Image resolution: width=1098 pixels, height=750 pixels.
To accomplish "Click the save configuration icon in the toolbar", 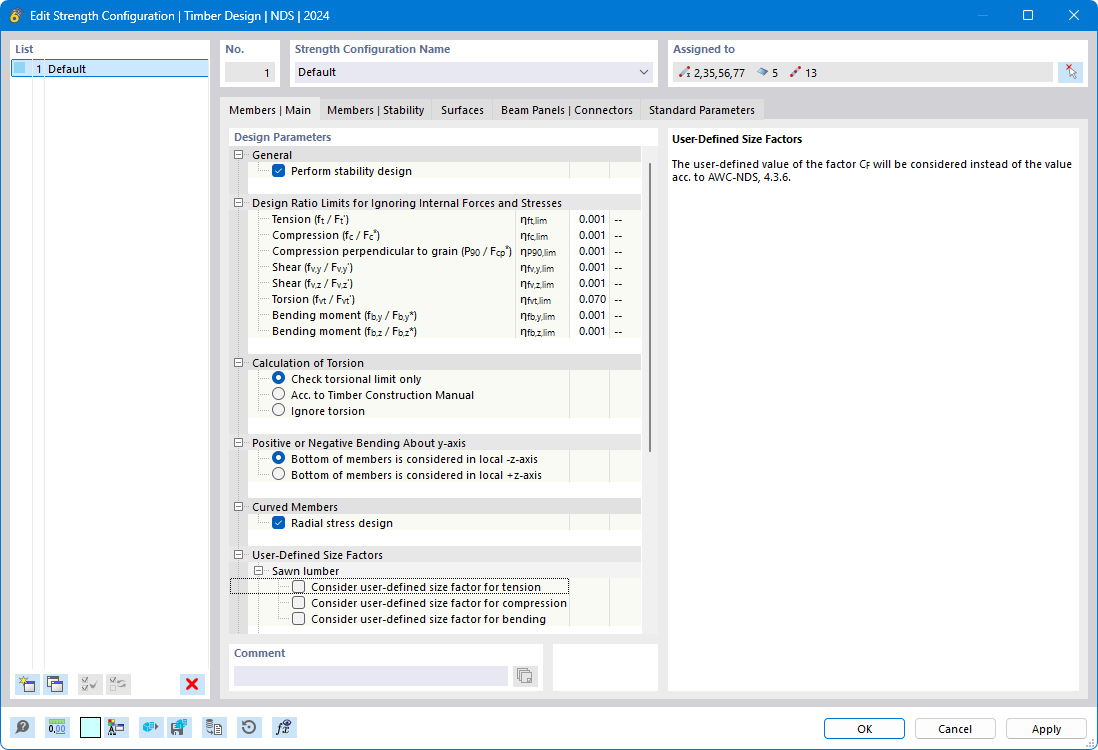I will (x=179, y=727).
